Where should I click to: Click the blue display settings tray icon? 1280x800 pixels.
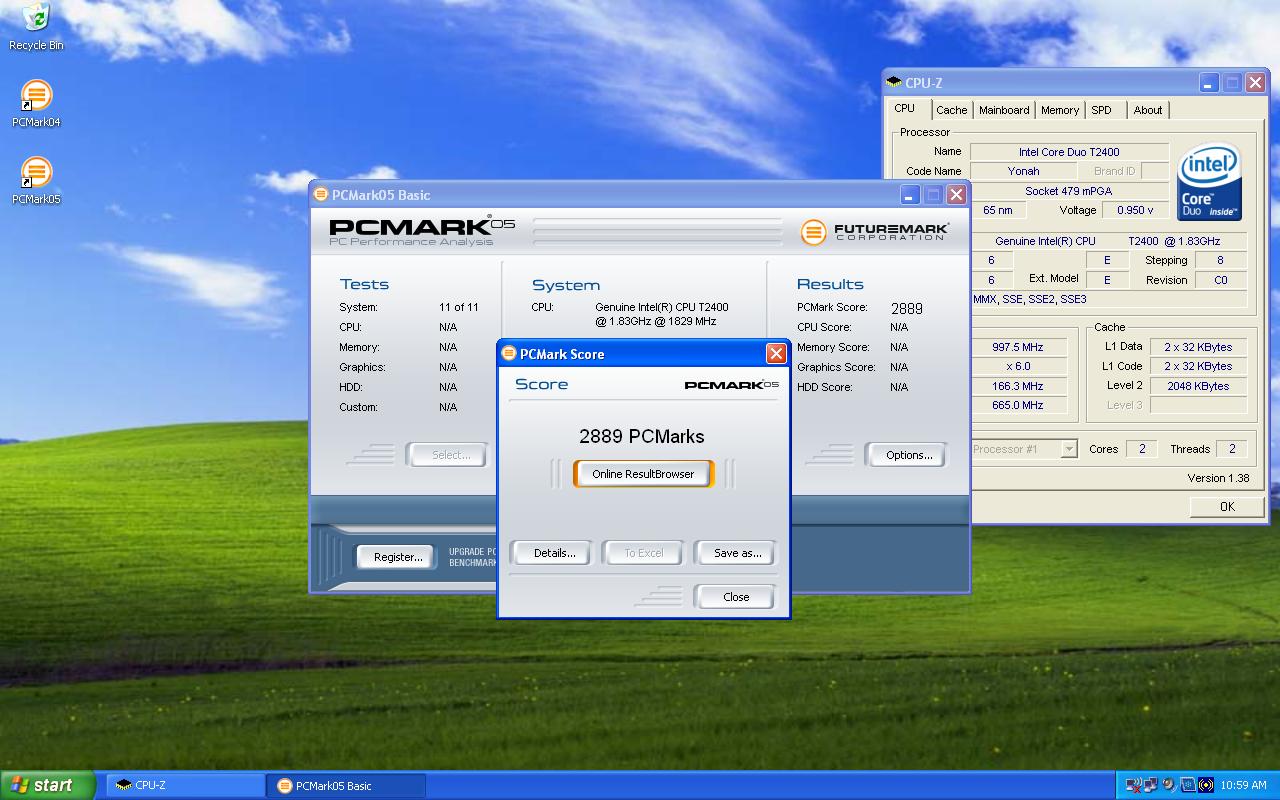tap(1188, 785)
